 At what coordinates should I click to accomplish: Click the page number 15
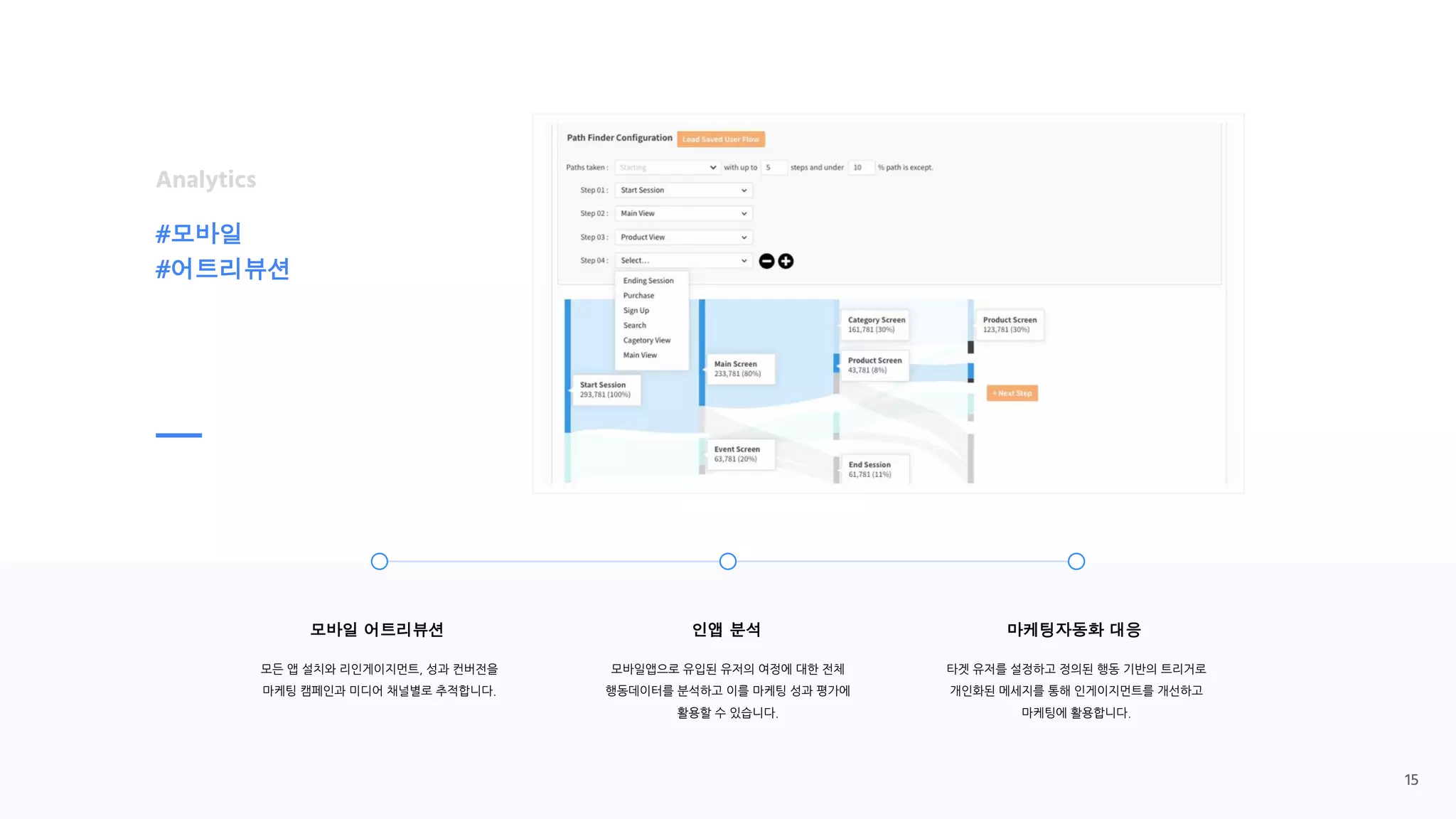click(1411, 780)
